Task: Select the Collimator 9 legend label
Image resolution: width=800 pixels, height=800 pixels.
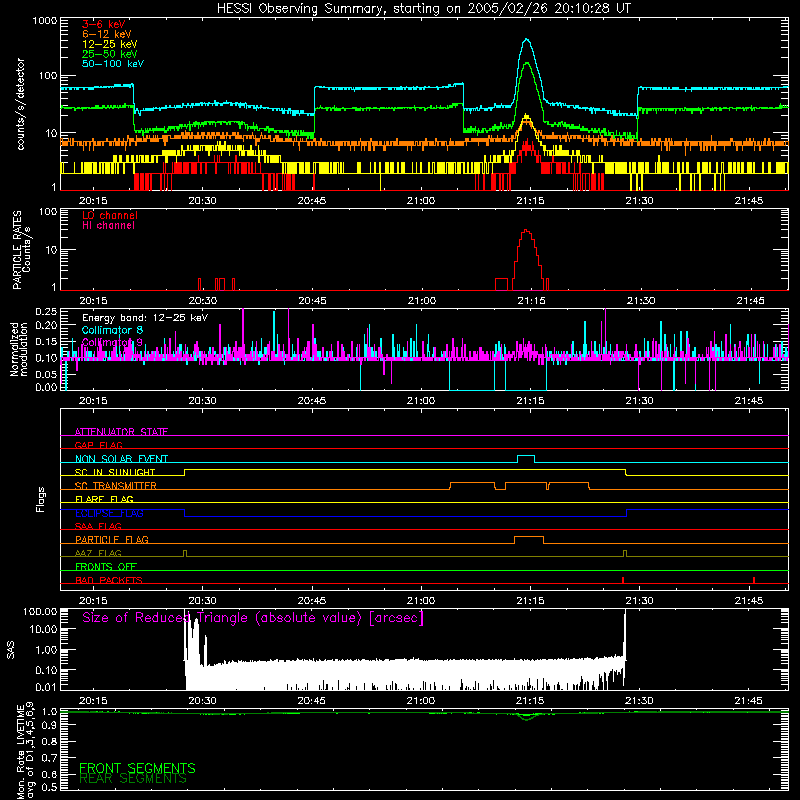Action: [112, 342]
